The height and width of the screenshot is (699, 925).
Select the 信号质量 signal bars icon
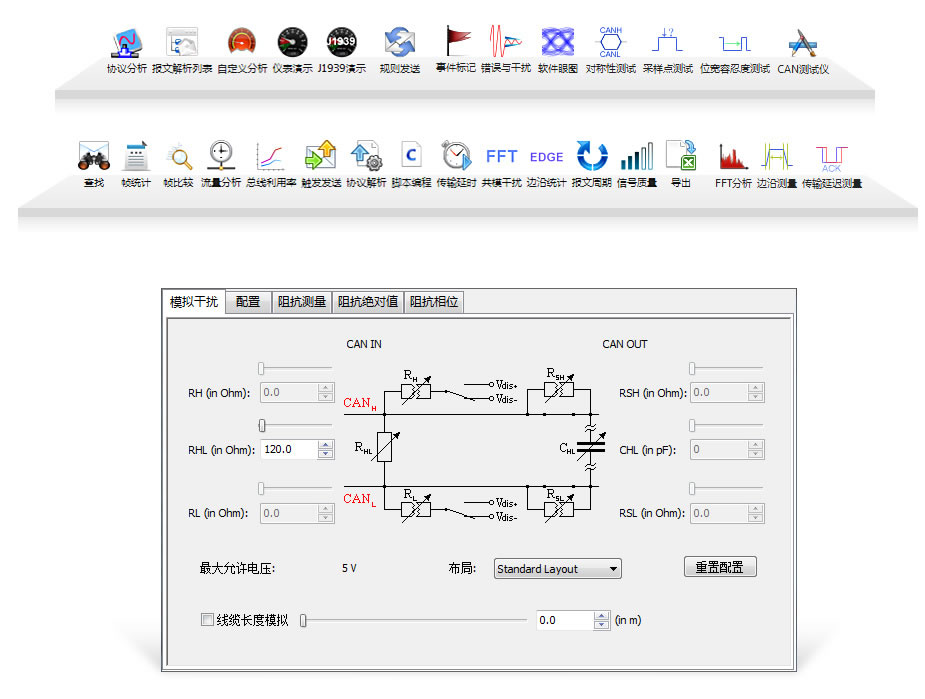(x=636, y=156)
